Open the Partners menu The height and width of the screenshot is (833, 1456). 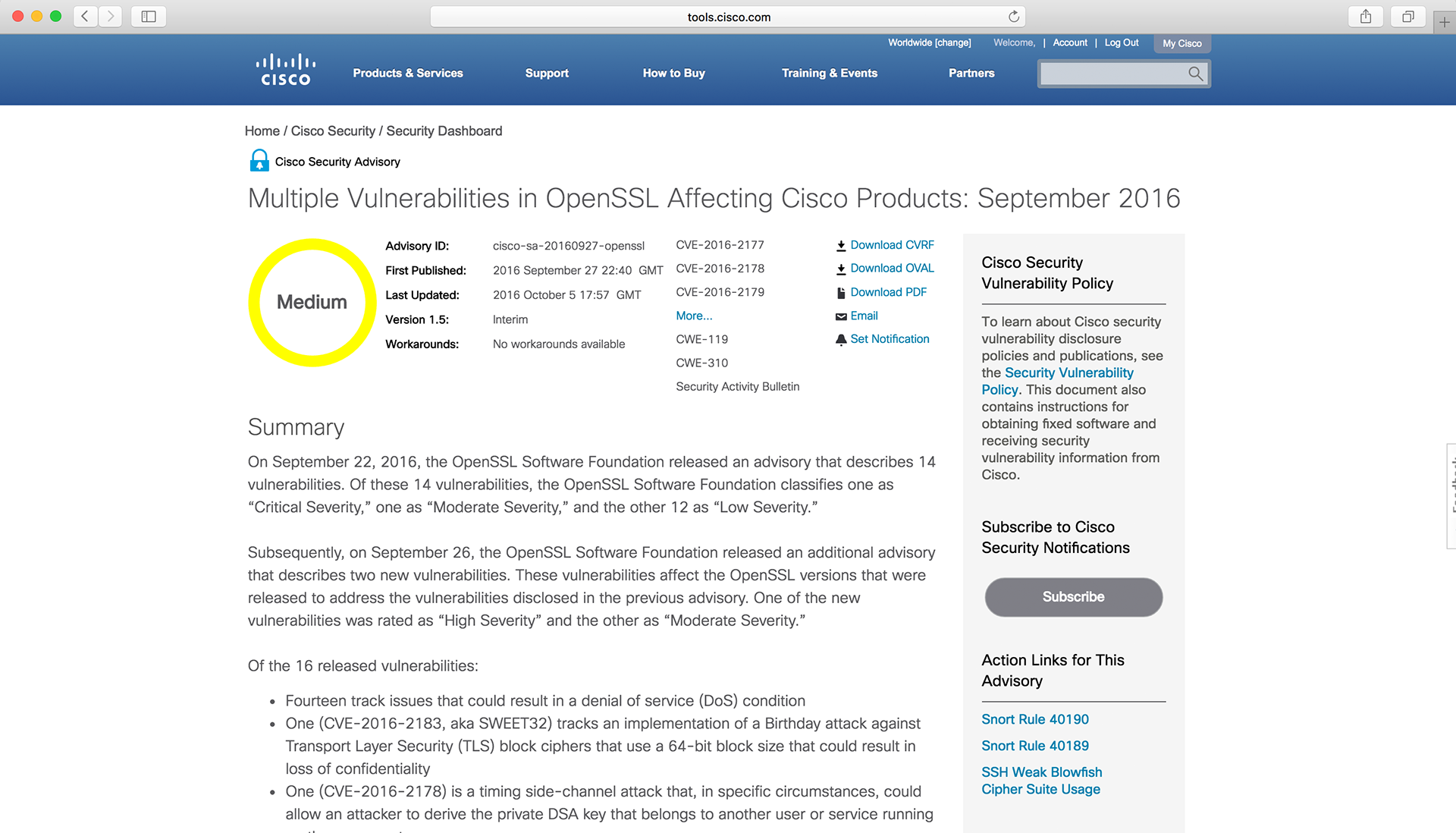tap(971, 73)
